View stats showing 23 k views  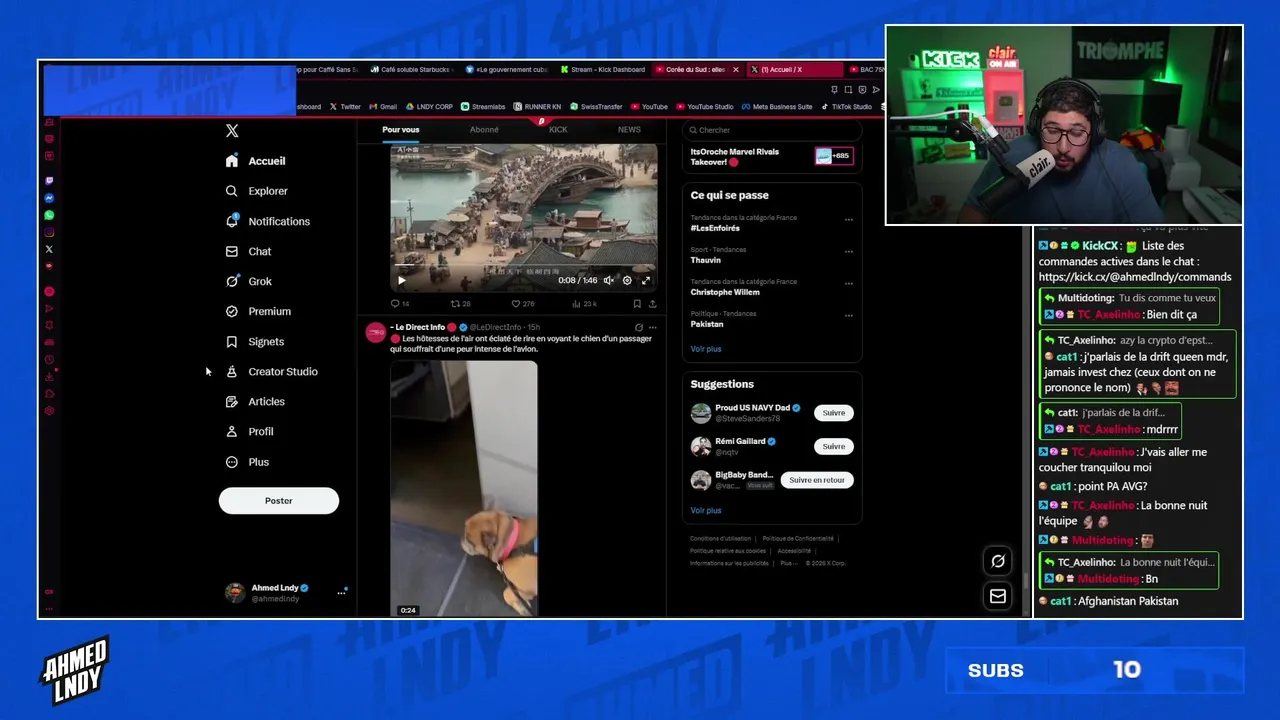click(x=584, y=304)
